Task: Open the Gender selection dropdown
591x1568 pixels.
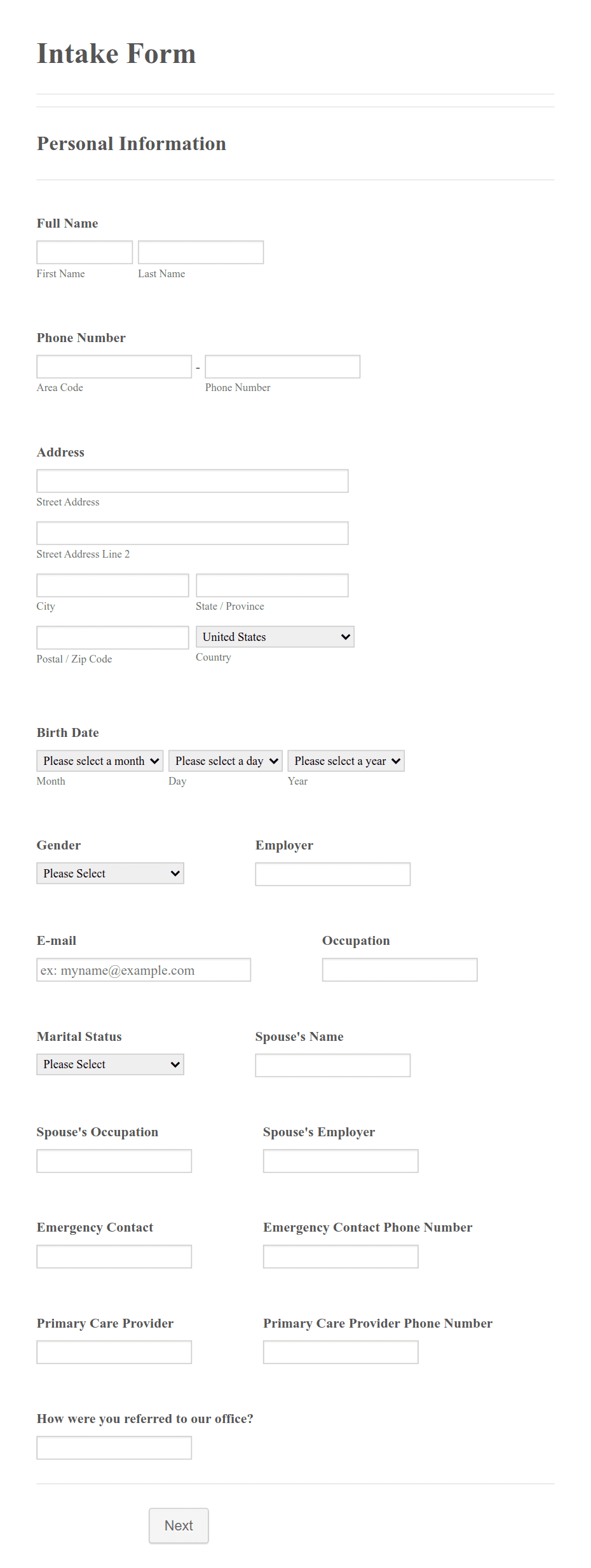Action: [x=110, y=873]
